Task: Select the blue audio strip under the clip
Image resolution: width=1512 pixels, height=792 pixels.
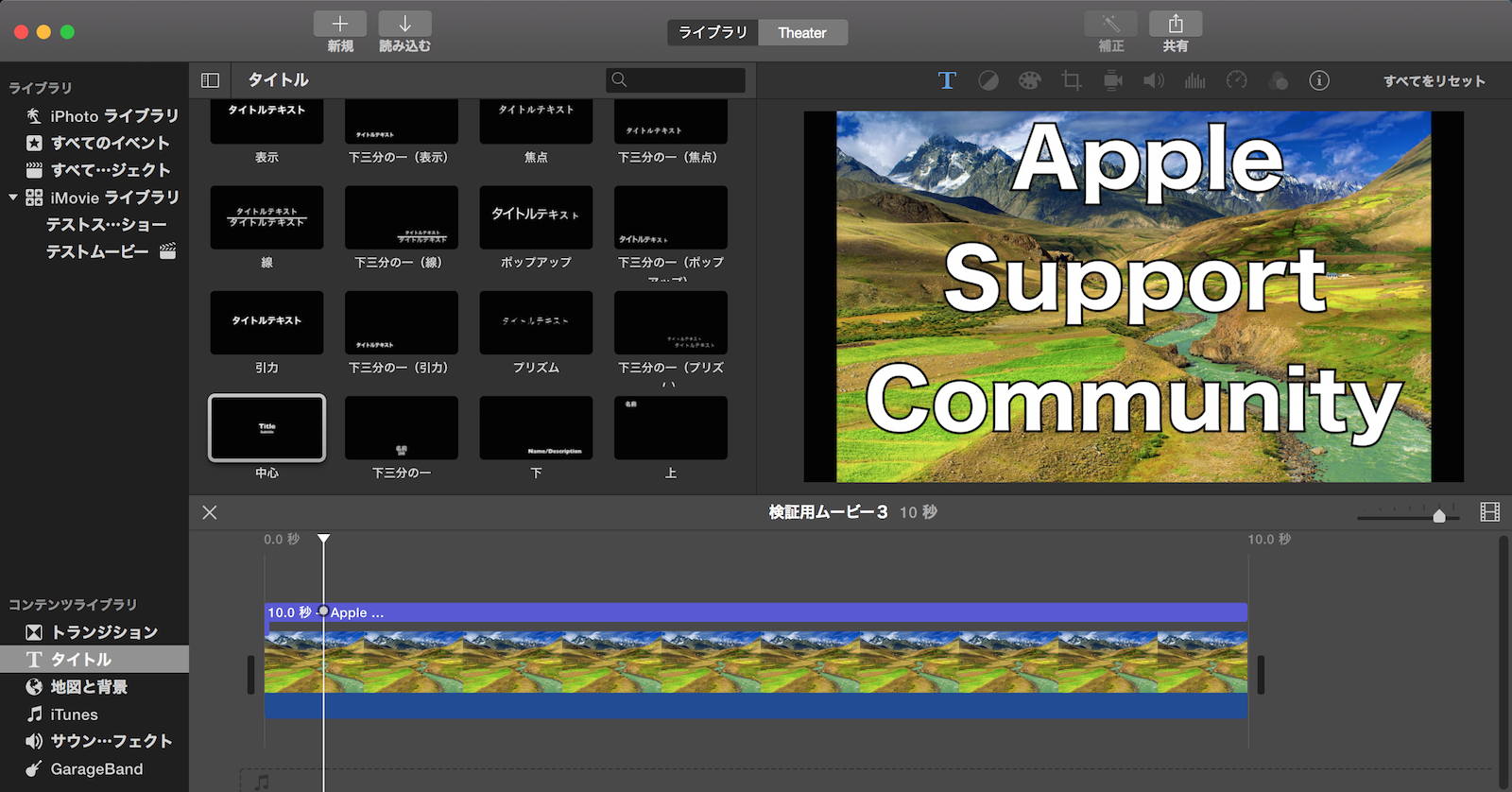Action: coord(756,705)
